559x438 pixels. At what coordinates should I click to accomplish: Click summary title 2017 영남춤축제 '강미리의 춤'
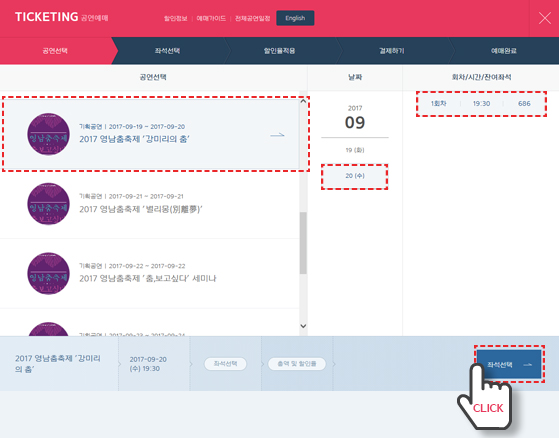[x=57, y=364]
